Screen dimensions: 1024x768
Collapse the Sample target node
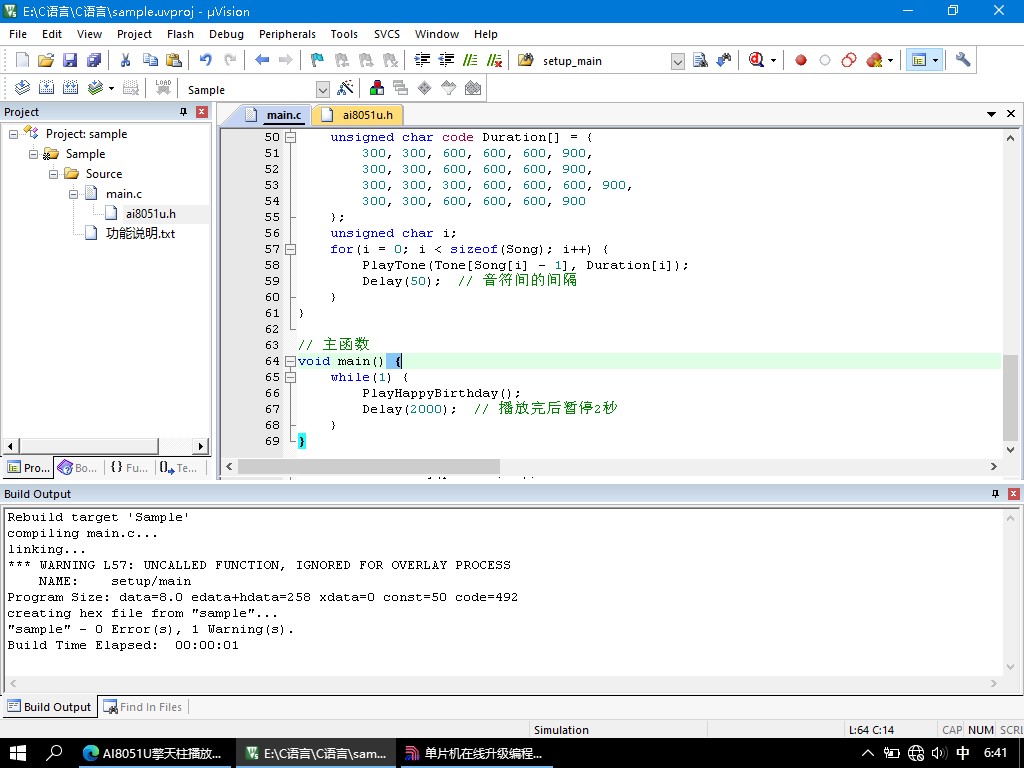pos(33,154)
